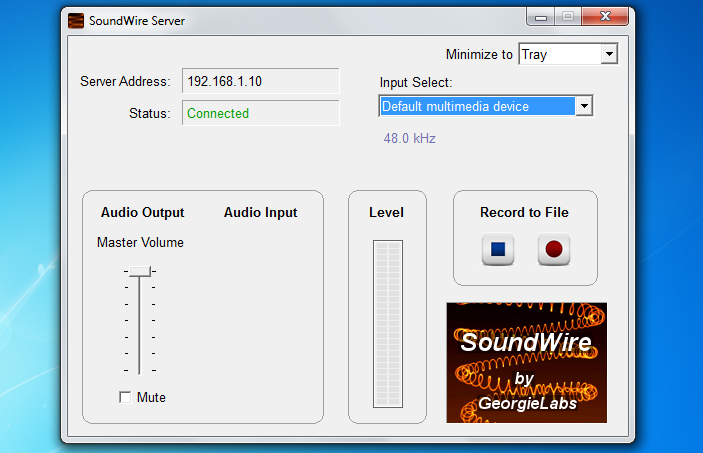
Task: Expand the Input Select device dropdown
Action: coord(585,106)
